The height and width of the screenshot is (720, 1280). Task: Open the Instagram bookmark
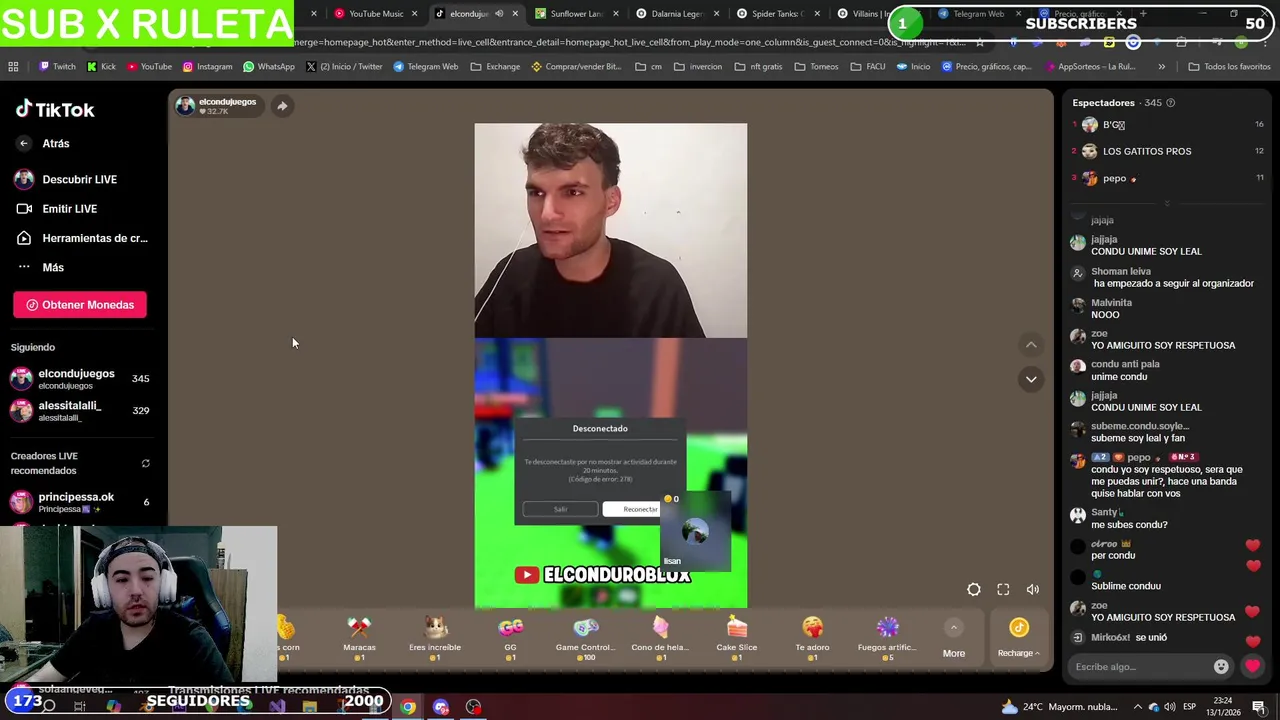207,66
